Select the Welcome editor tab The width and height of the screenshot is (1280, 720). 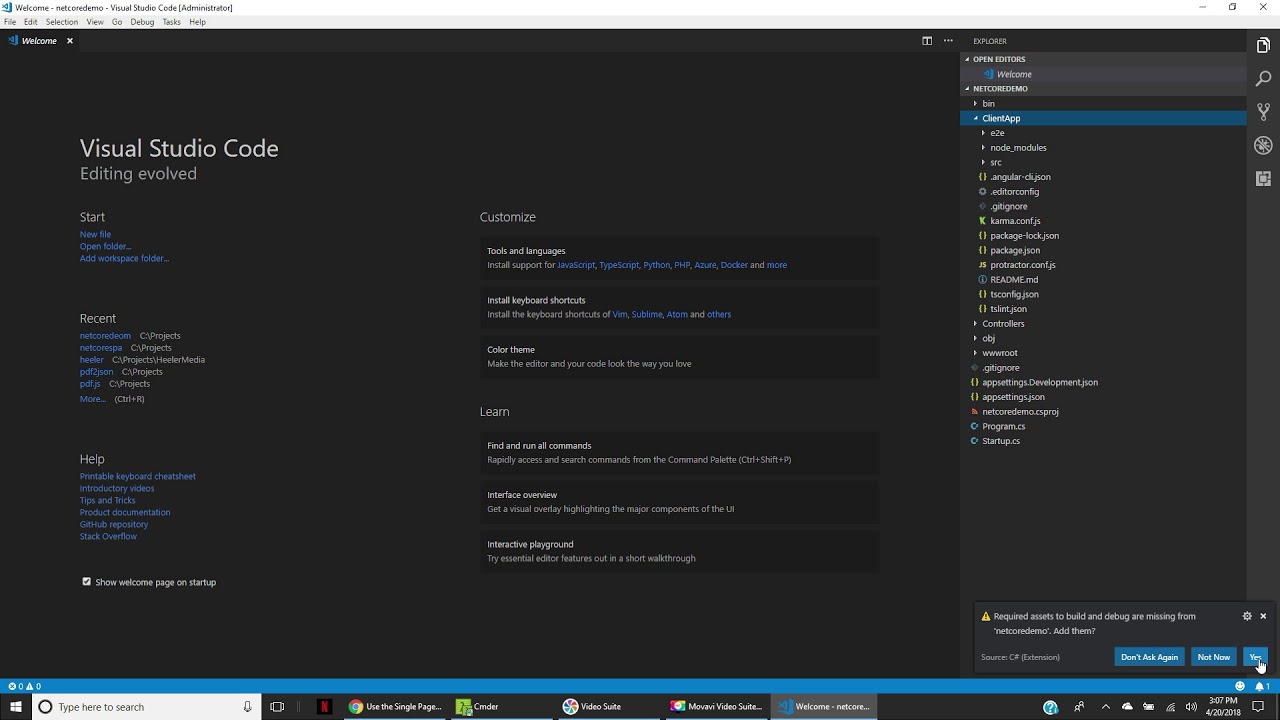[x=40, y=41]
